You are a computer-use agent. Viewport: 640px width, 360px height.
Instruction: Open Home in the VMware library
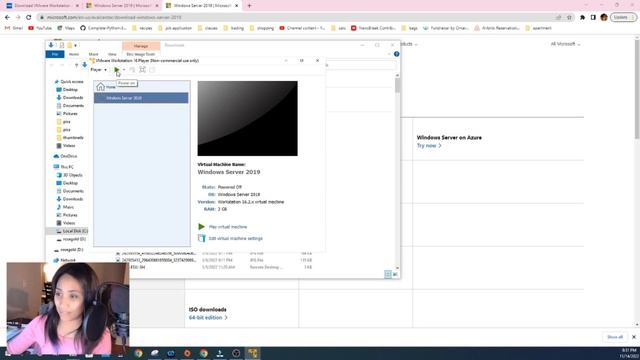[x=106, y=87]
